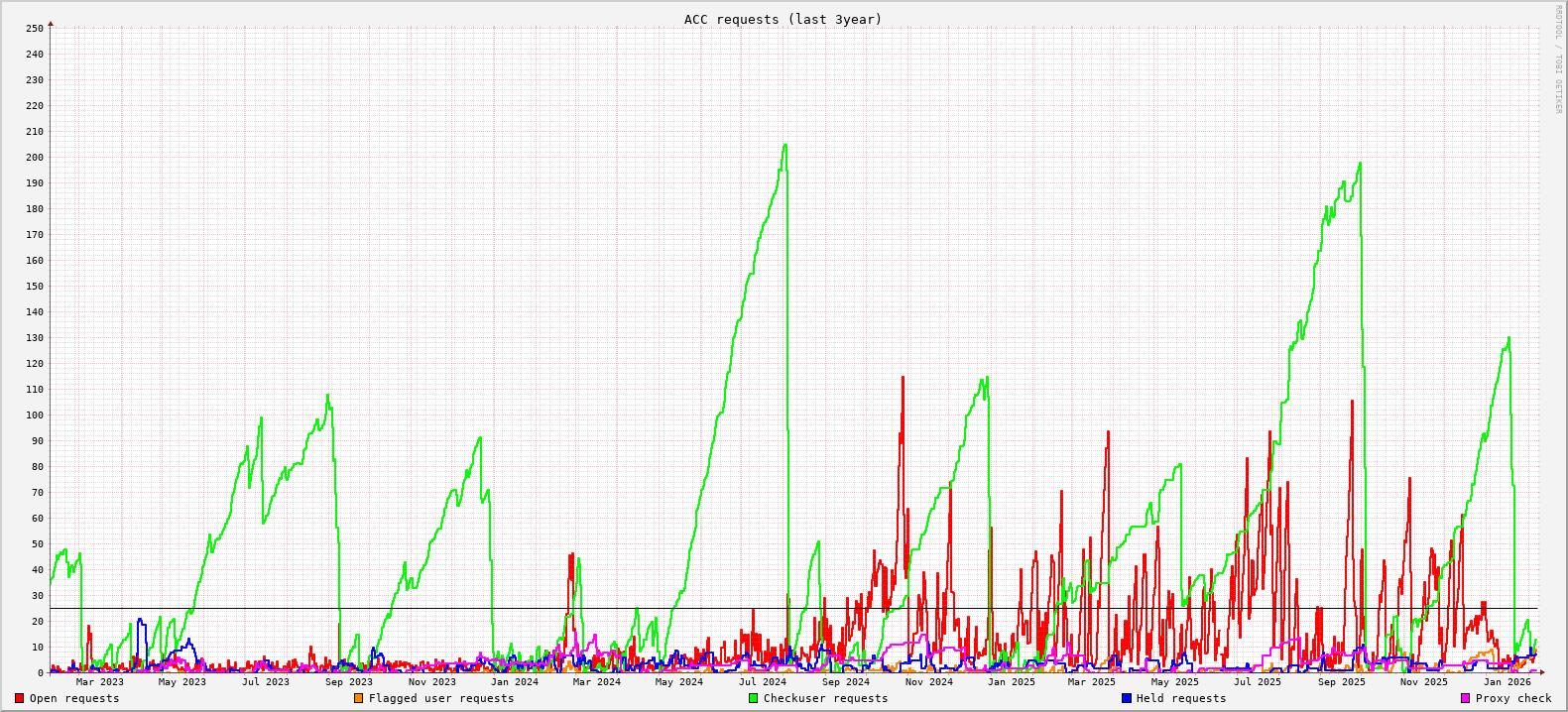
Task: Select the Mar 2023 x-axis label
Action: [x=100, y=681]
